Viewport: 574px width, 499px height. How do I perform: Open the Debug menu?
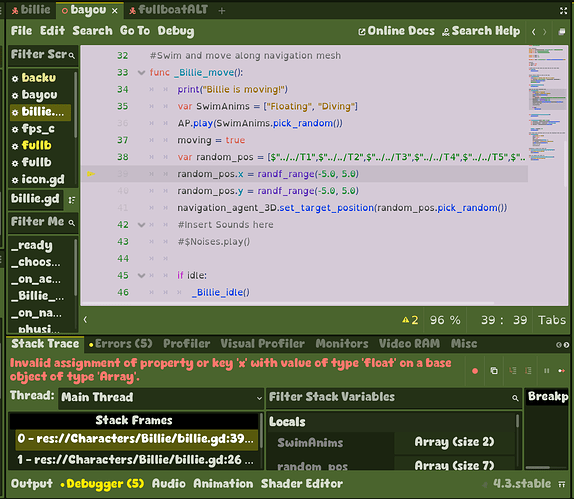(176, 31)
